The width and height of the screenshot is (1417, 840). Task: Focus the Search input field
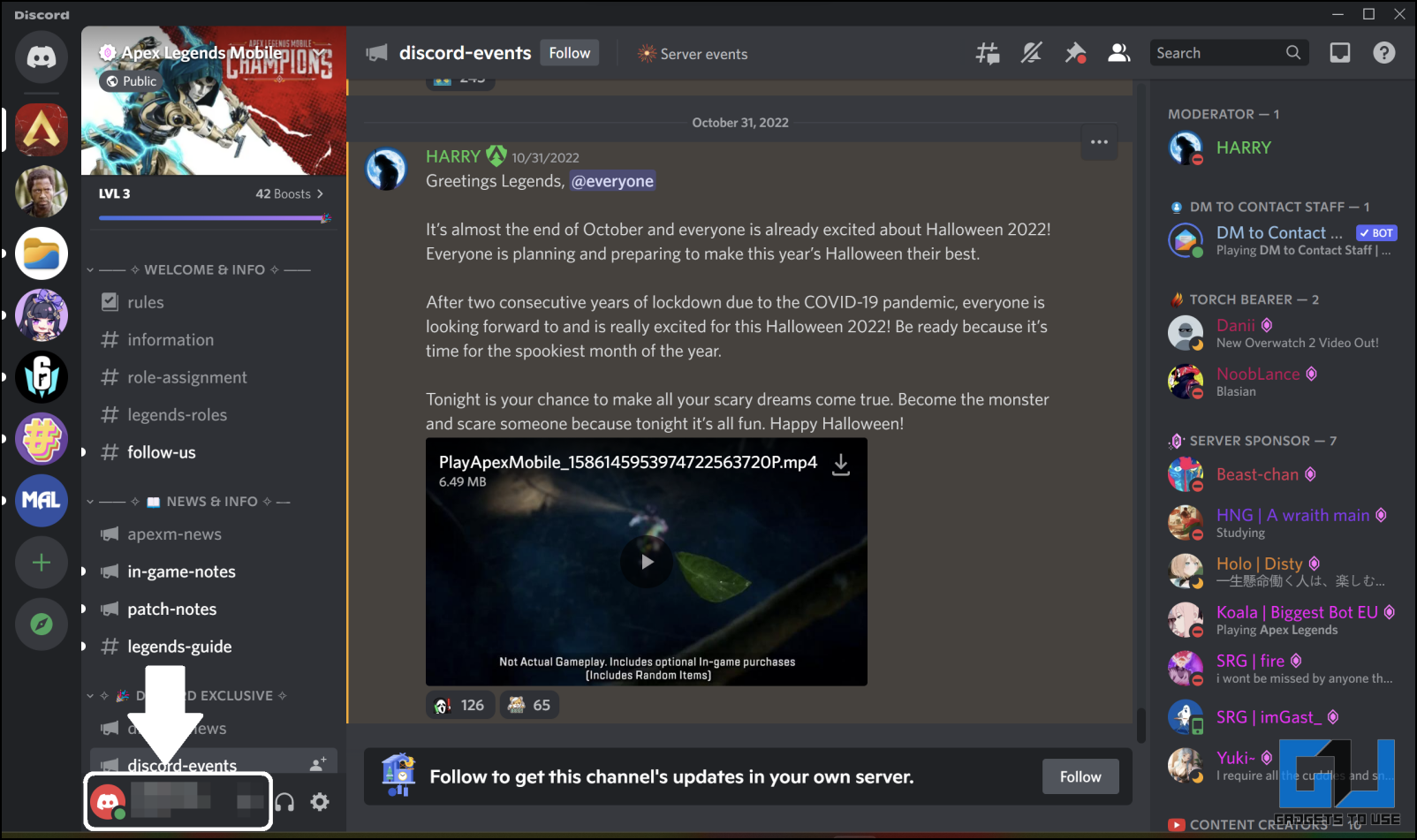pos(1229,53)
